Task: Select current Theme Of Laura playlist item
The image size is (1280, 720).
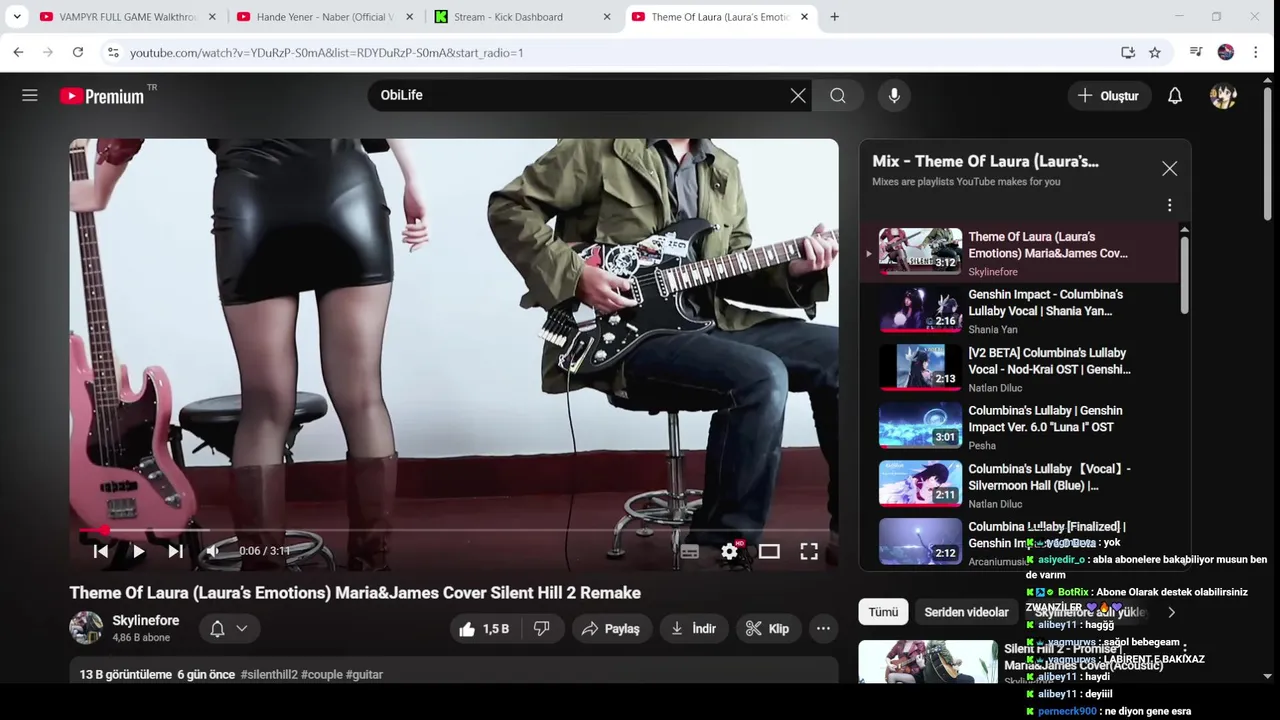Action: (x=1020, y=253)
